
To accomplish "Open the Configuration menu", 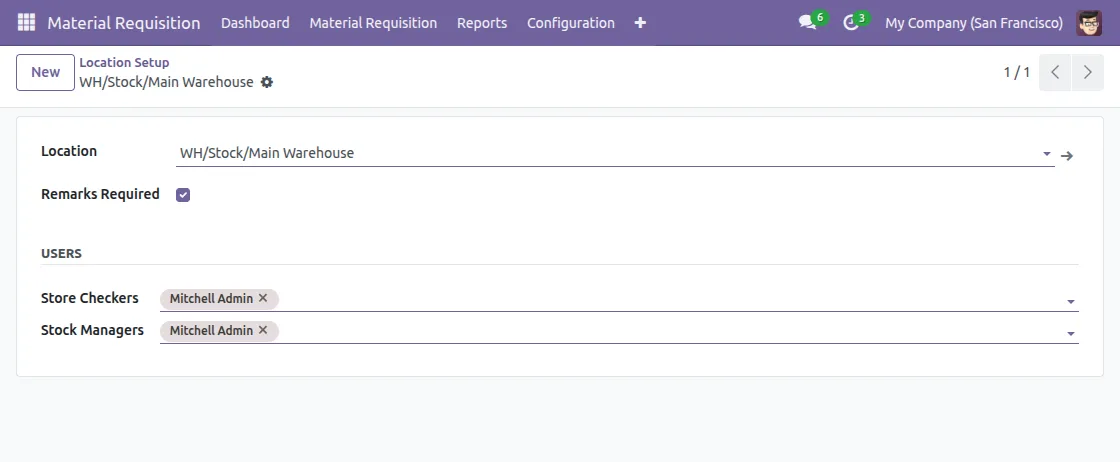I will (570, 22).
